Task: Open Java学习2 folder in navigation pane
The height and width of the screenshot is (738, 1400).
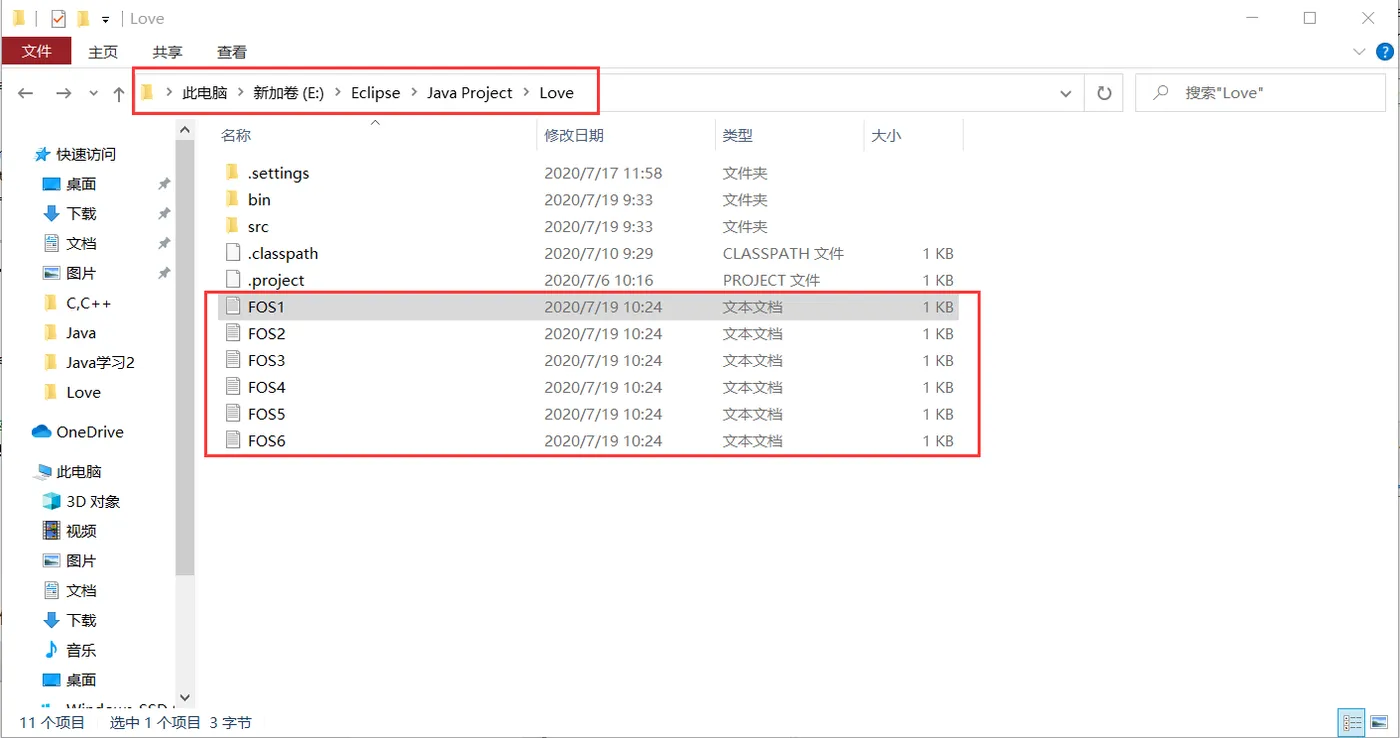Action: pyautogui.click(x=100, y=362)
